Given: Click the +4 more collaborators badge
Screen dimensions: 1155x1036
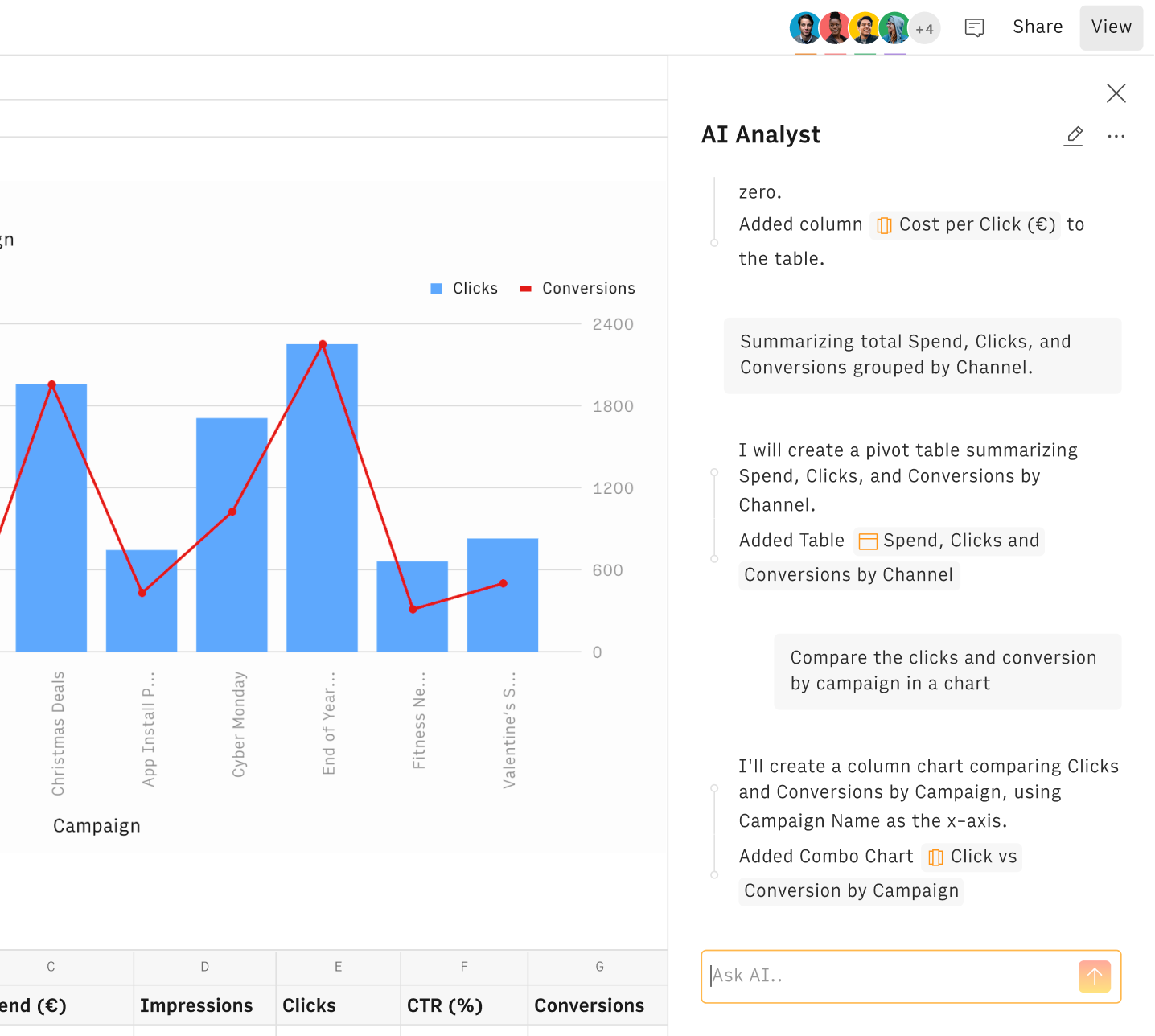Looking at the screenshot, I should 924,29.
